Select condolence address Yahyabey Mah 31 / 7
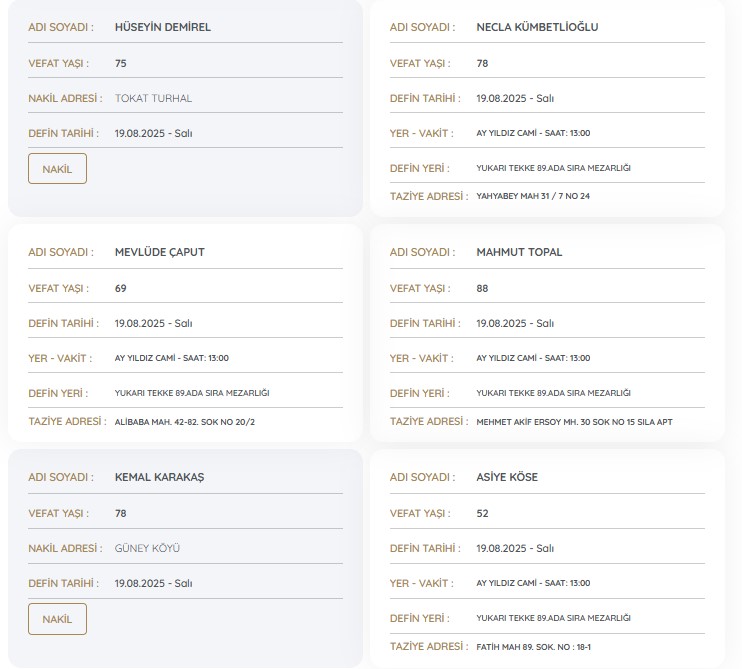This screenshot has height=669, width=742. (533, 196)
